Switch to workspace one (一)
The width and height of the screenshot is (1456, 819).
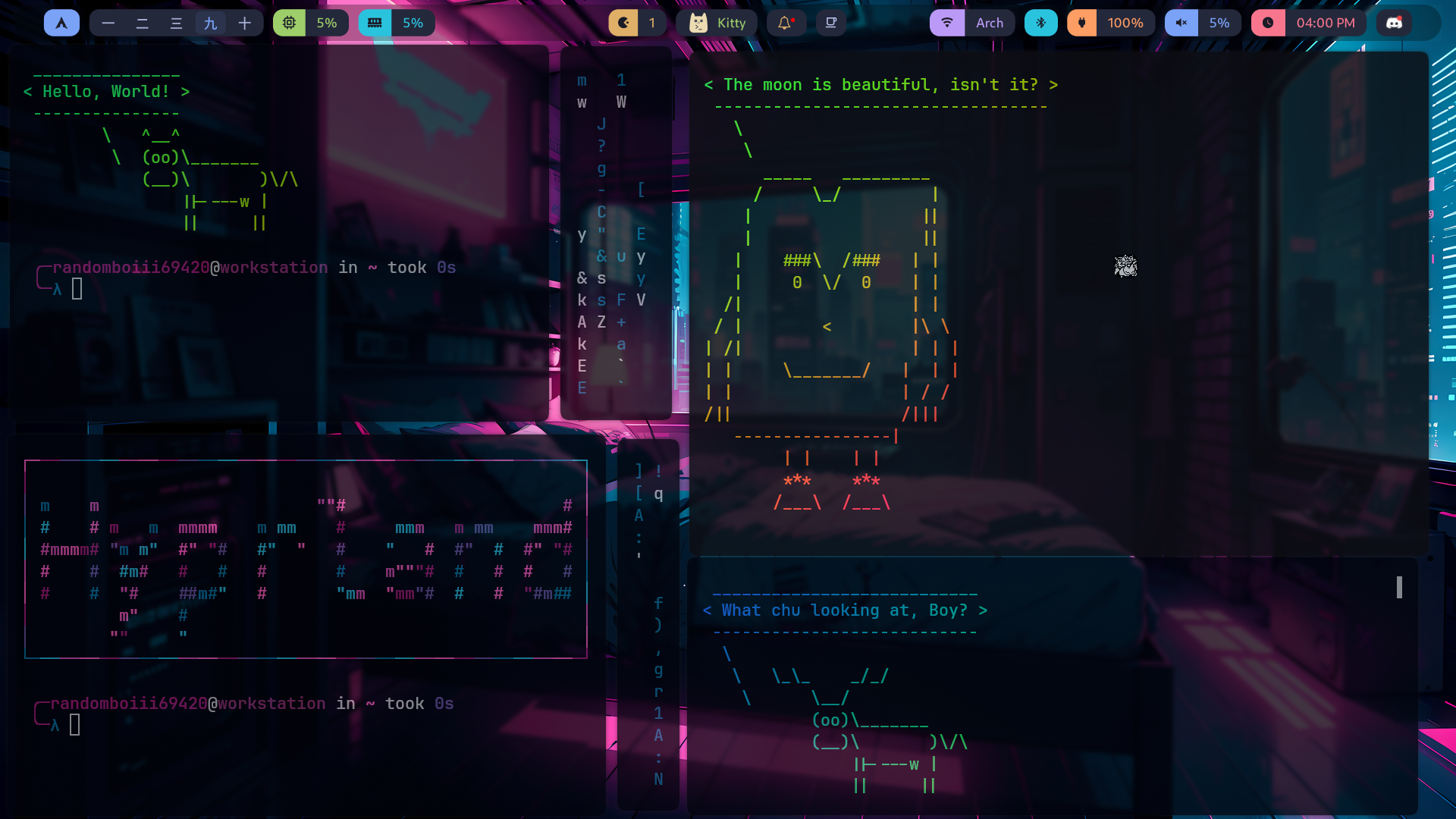click(x=108, y=23)
